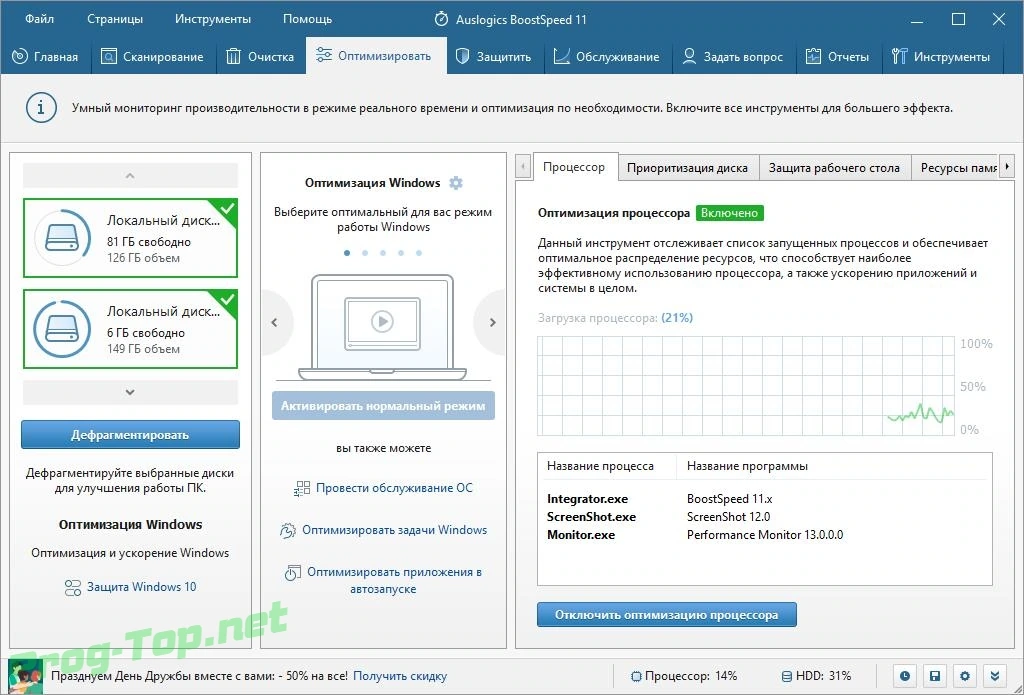This screenshot has height=695, width=1024.
Task: Open the Инструменты ribbon tab
Action: point(941,57)
